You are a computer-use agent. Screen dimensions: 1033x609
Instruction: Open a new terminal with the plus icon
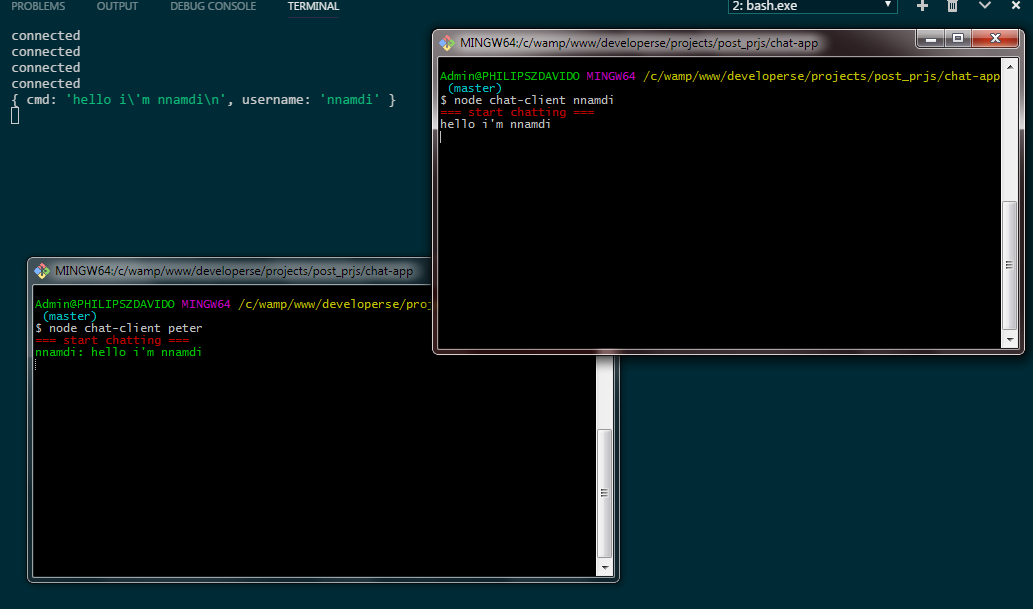click(921, 6)
